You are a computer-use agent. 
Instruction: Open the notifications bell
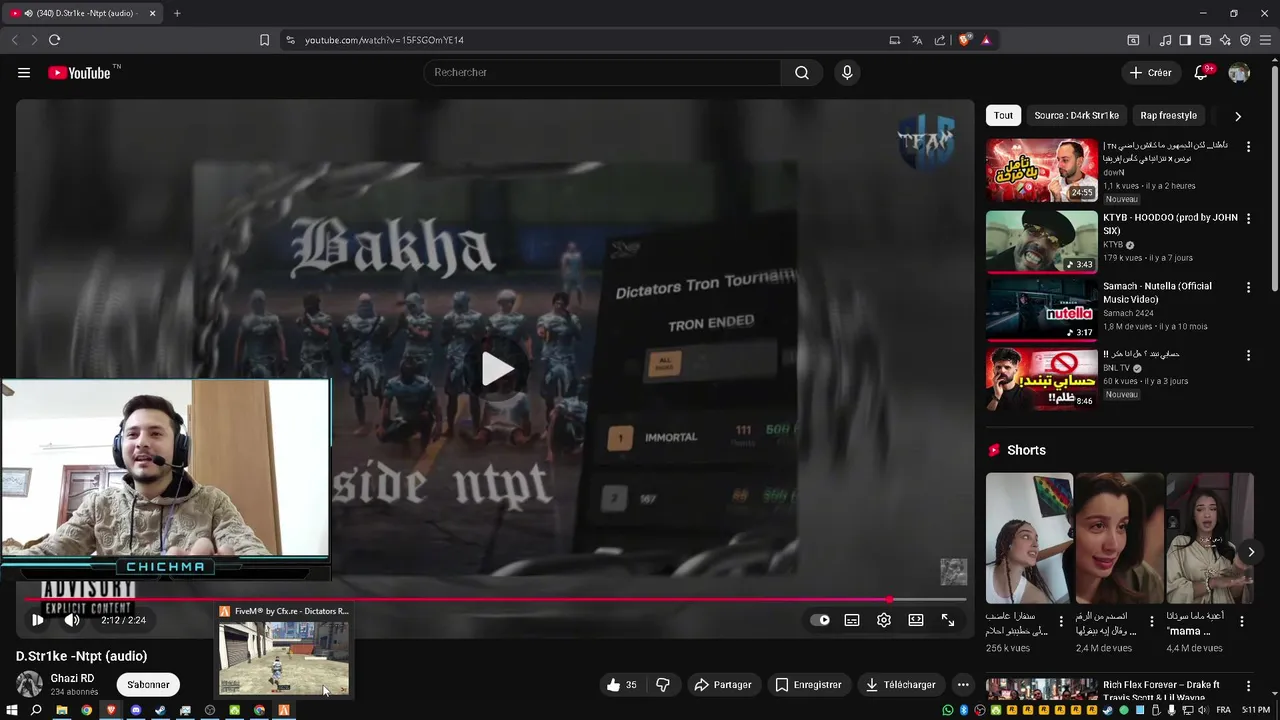point(1202,72)
